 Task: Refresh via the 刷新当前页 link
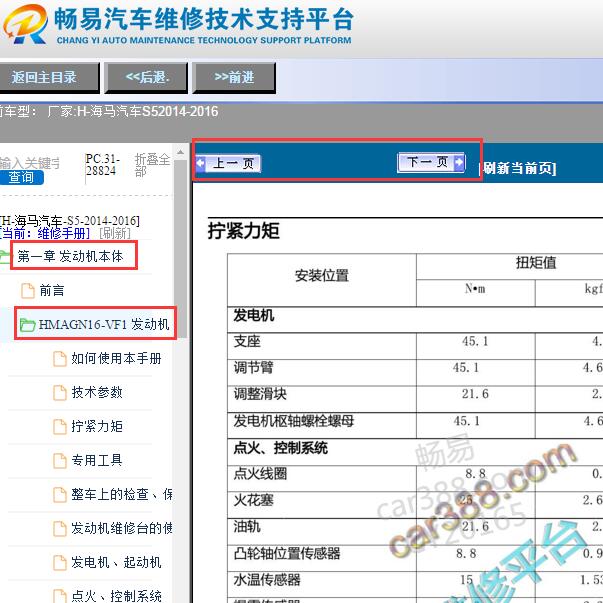tap(518, 168)
